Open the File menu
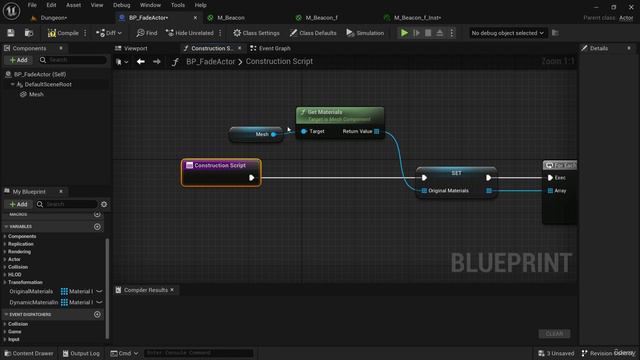Viewport: 640px width, 360px height. pyautogui.click(x=32, y=5)
